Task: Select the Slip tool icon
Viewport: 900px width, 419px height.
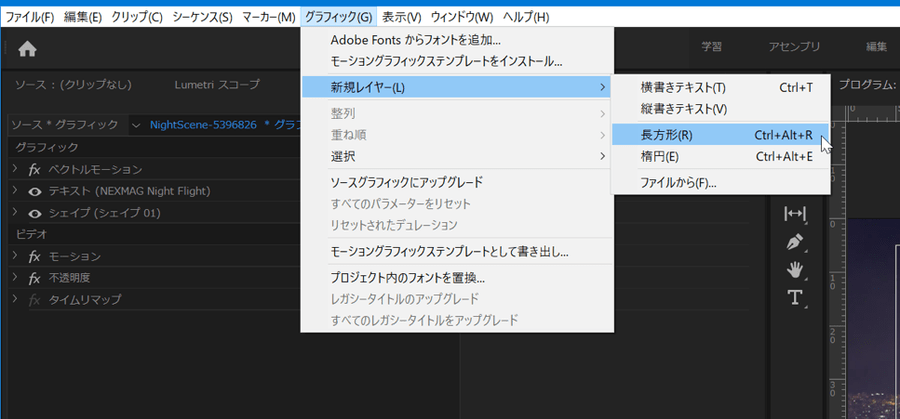Action: click(795, 214)
